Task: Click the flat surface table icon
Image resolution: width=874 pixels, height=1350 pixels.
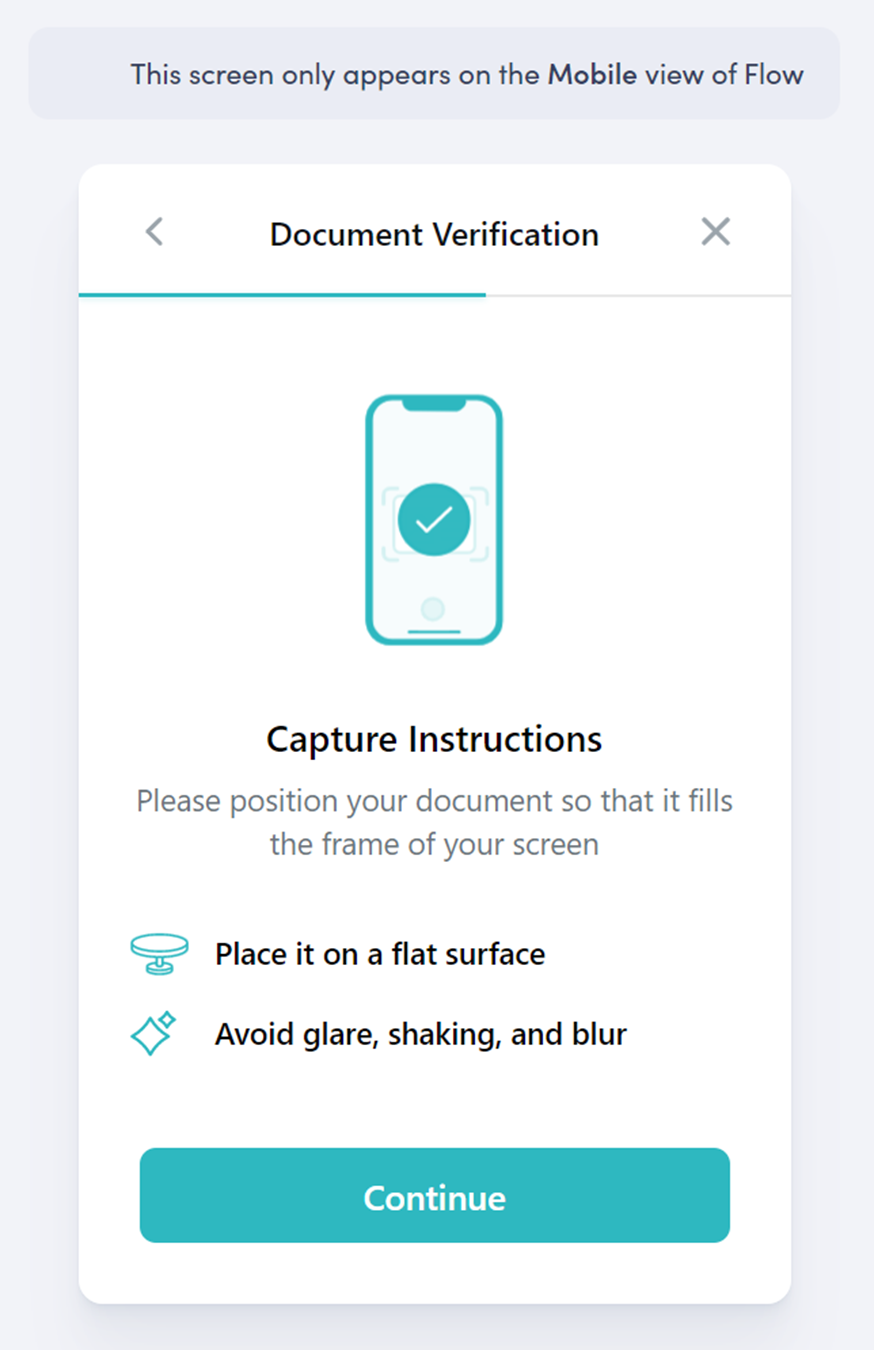Action: (159, 953)
